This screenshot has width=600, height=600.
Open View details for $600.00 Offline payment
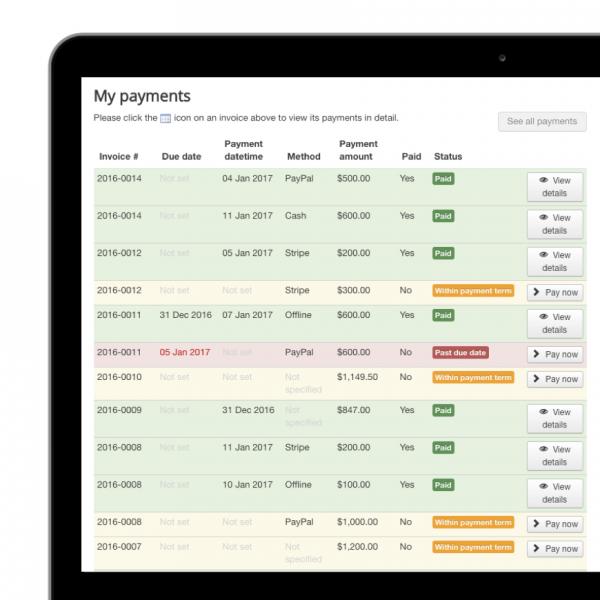555,324
